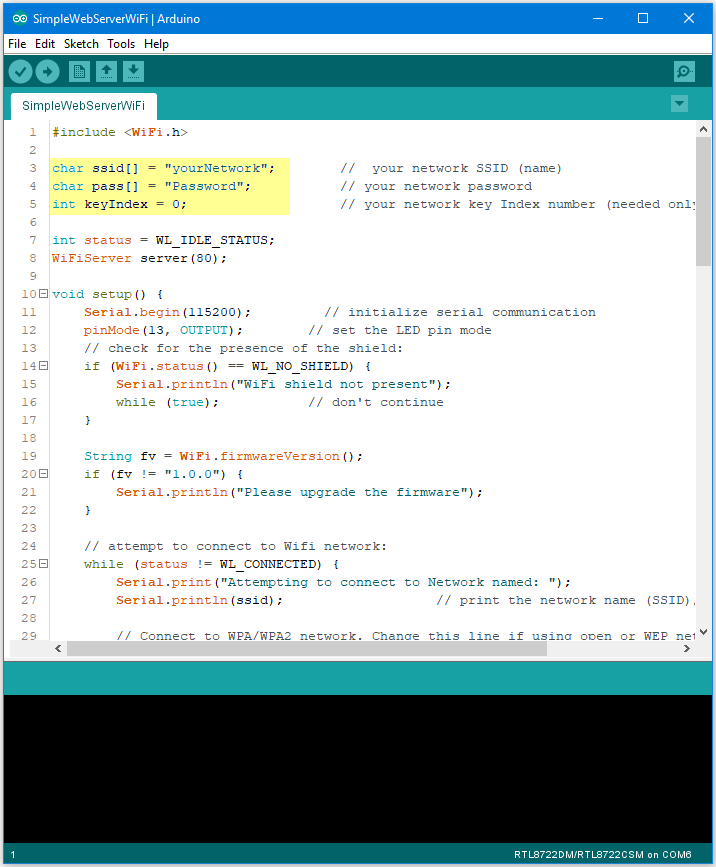The image size is (716, 867).
Task: Open the Serial Monitor magnifier icon
Action: [x=684, y=72]
